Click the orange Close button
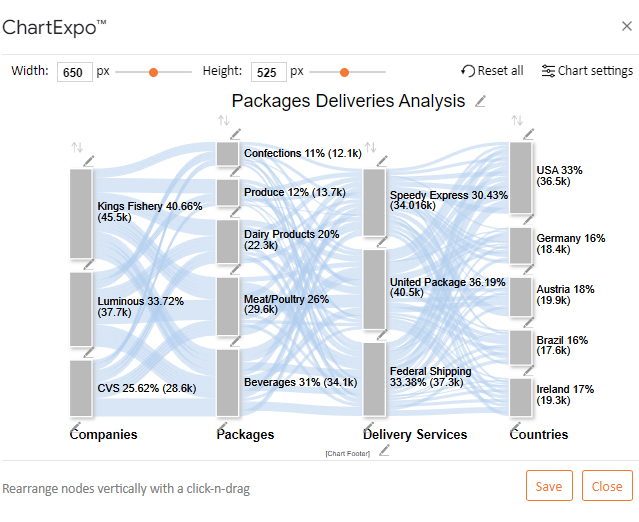The width and height of the screenshot is (639, 522). point(607,486)
